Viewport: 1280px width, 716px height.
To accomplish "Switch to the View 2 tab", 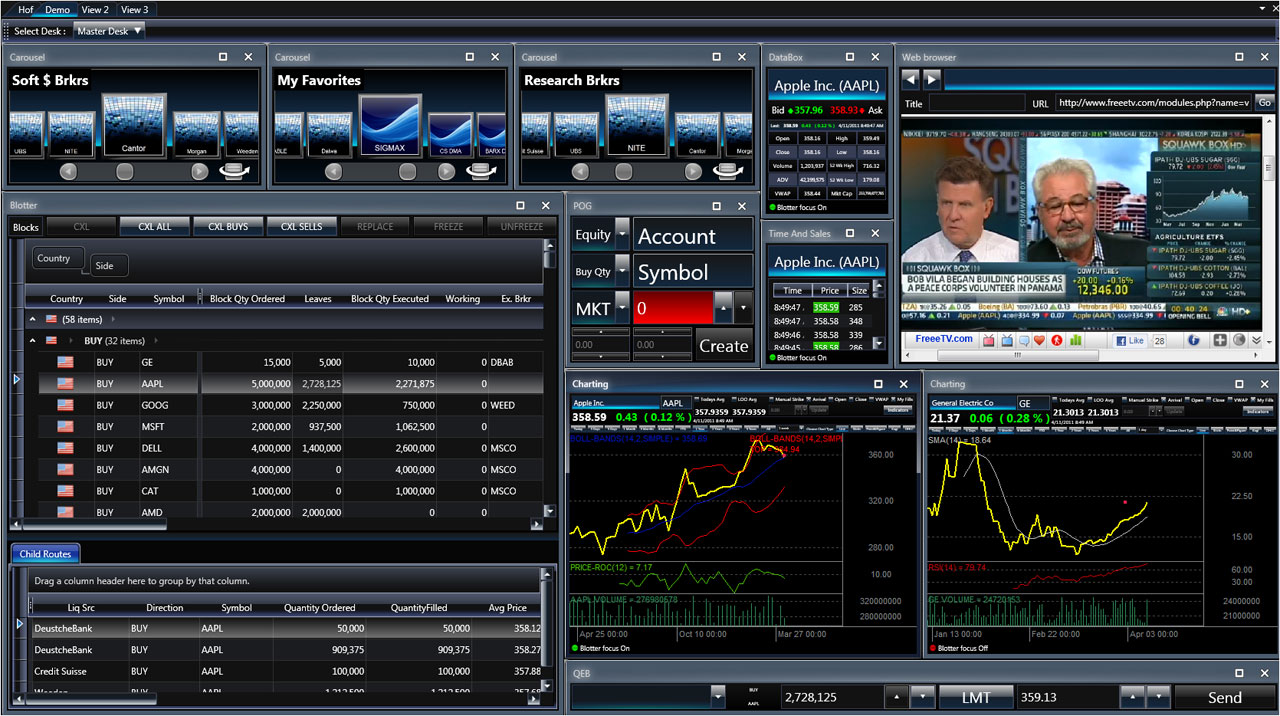I will (95, 9).
